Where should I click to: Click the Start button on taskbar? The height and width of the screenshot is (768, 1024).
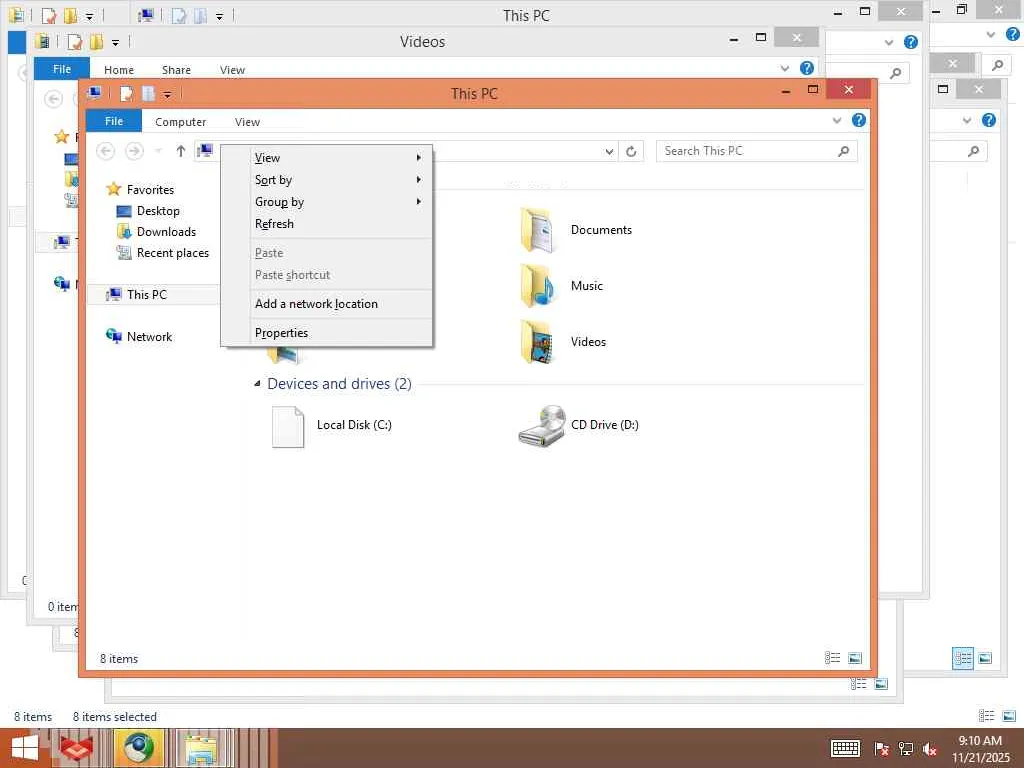tap(25, 748)
